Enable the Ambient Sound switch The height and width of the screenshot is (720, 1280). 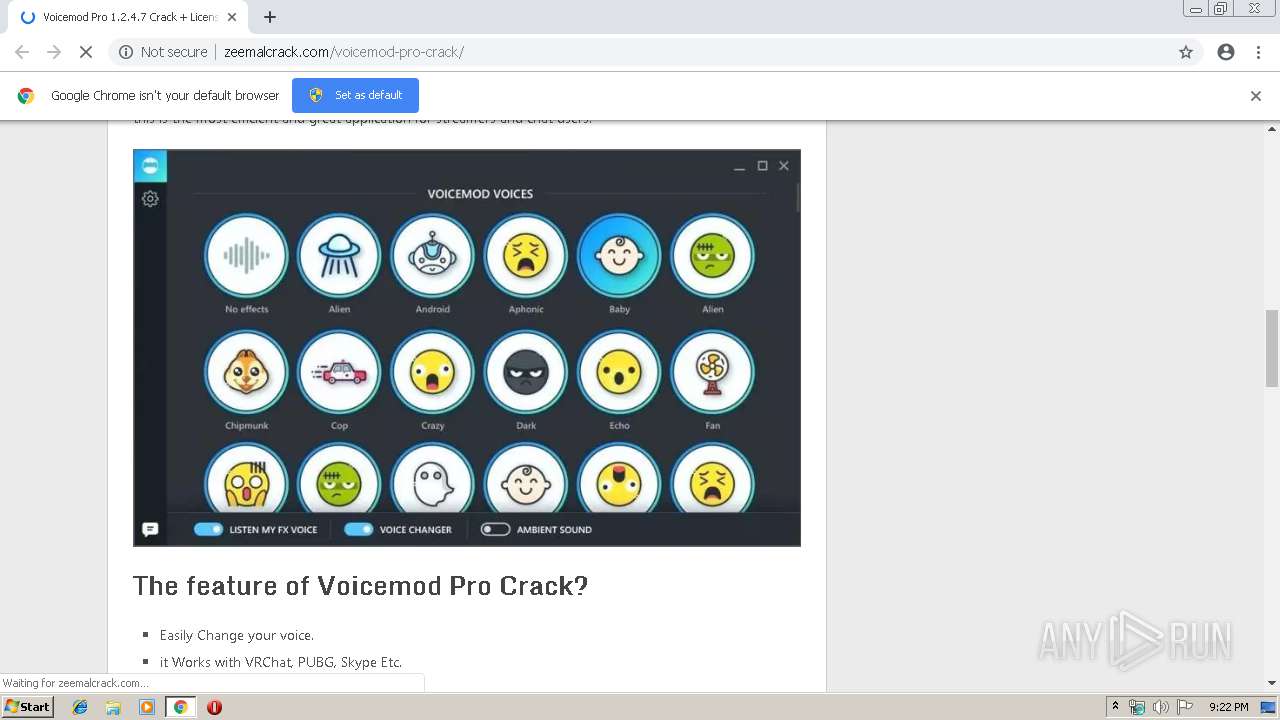(495, 529)
